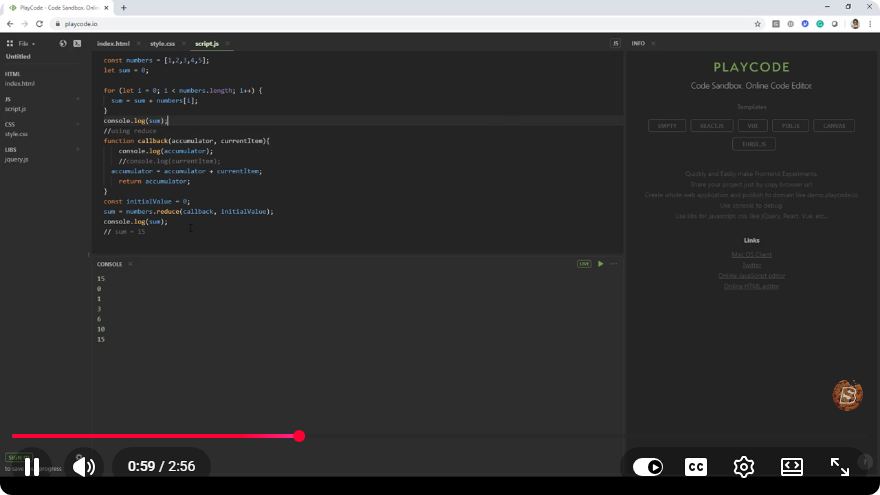Toggle the LIVE mode badge in the console

[584, 264]
